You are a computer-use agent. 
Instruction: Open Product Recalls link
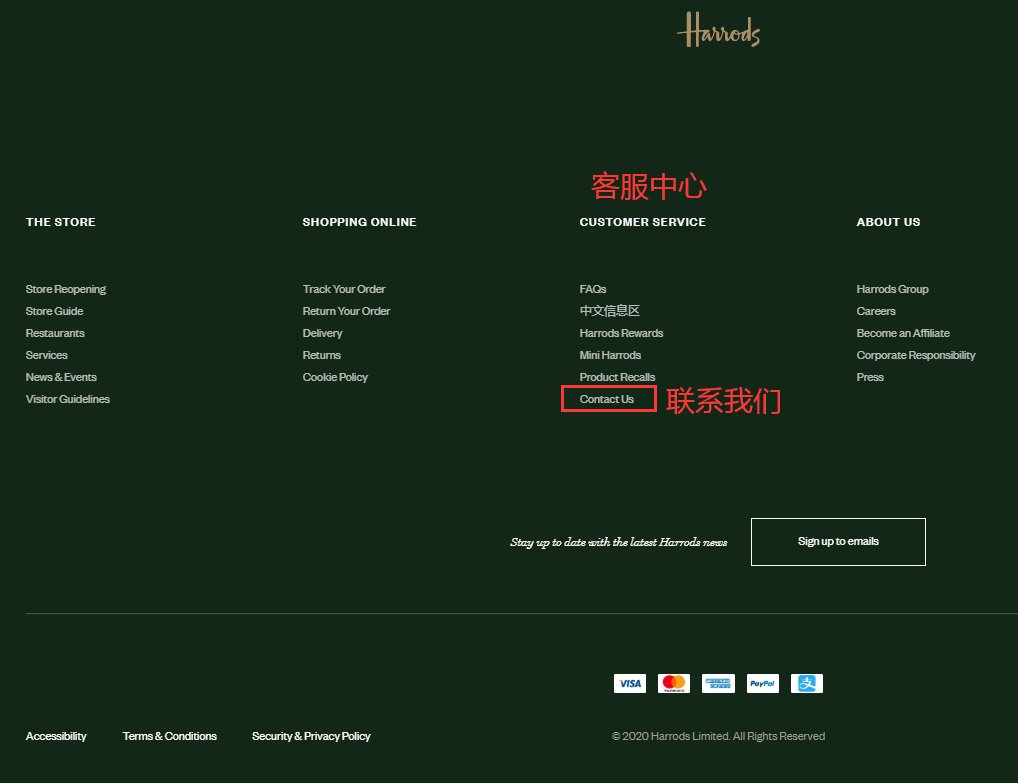click(x=617, y=377)
